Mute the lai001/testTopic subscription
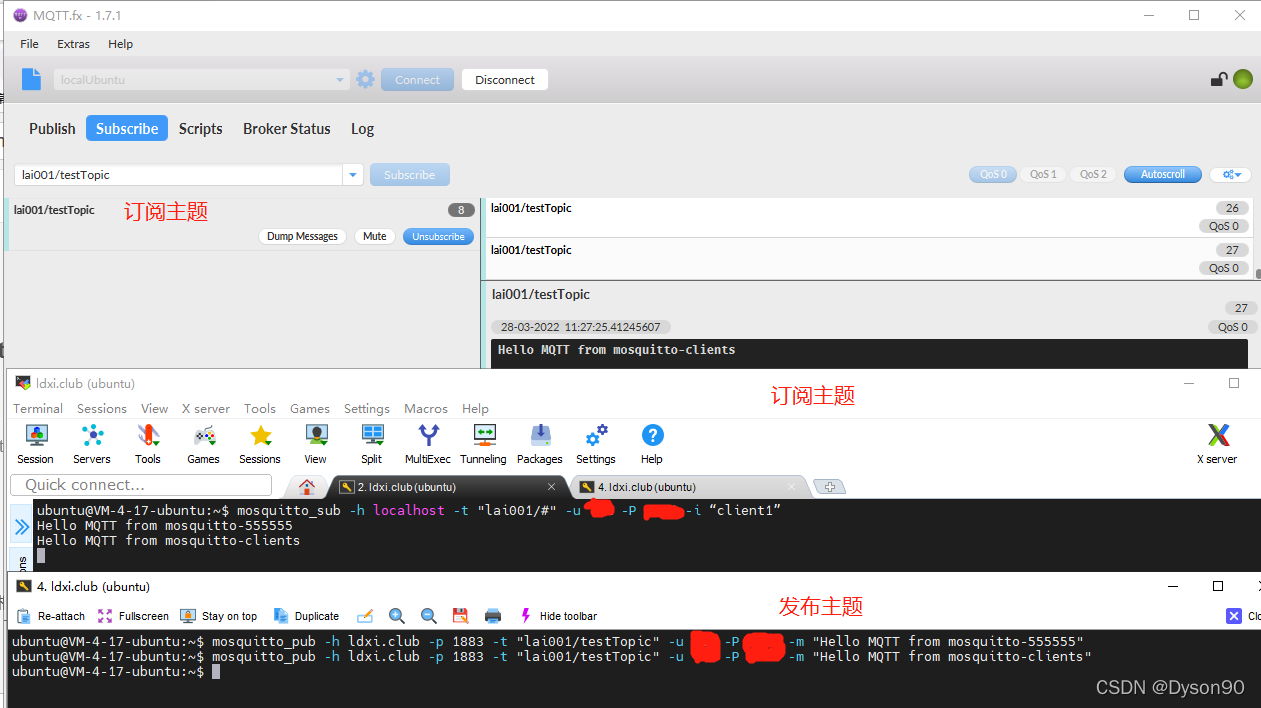Screen dimensions: 1261x708 coord(374,236)
